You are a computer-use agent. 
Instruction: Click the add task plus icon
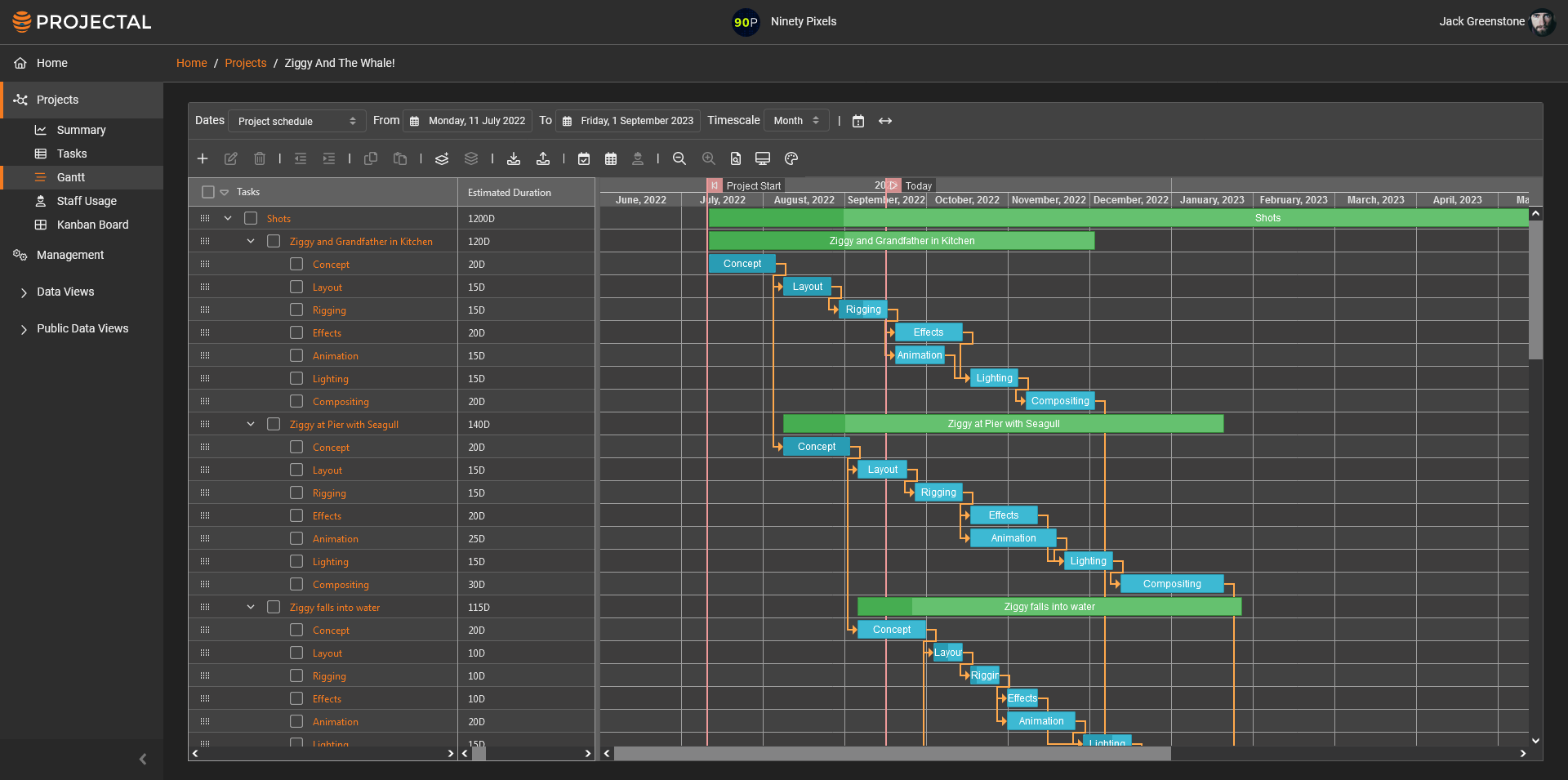coord(203,158)
